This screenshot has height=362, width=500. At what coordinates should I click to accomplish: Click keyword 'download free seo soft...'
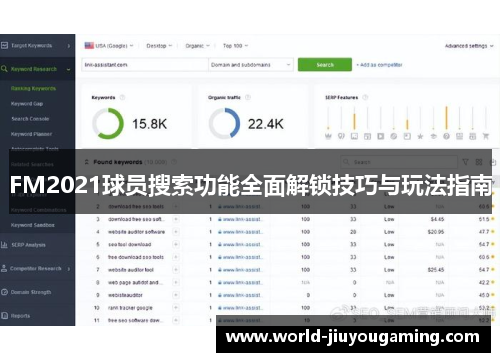(x=136, y=219)
